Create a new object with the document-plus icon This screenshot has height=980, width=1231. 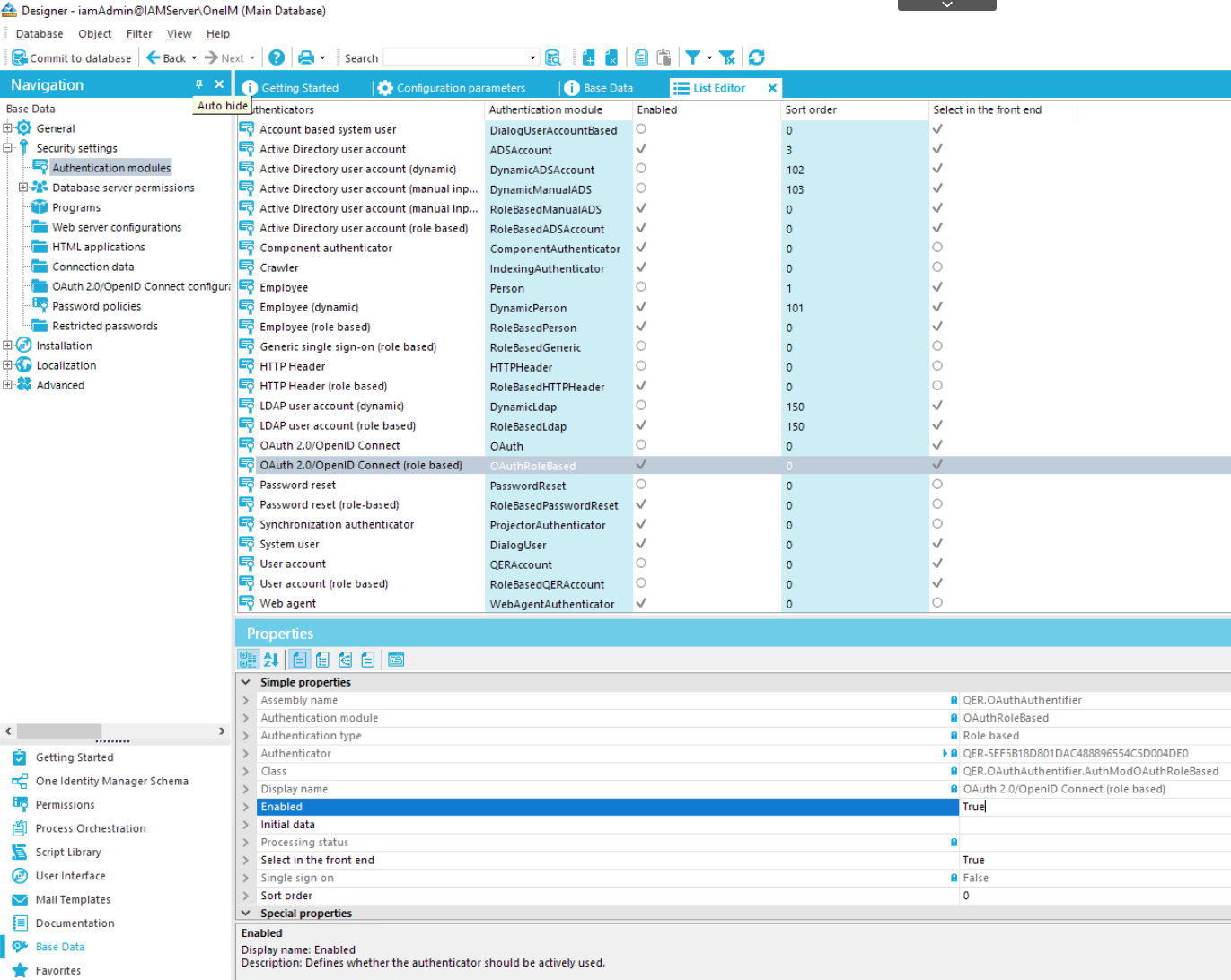tap(588, 57)
